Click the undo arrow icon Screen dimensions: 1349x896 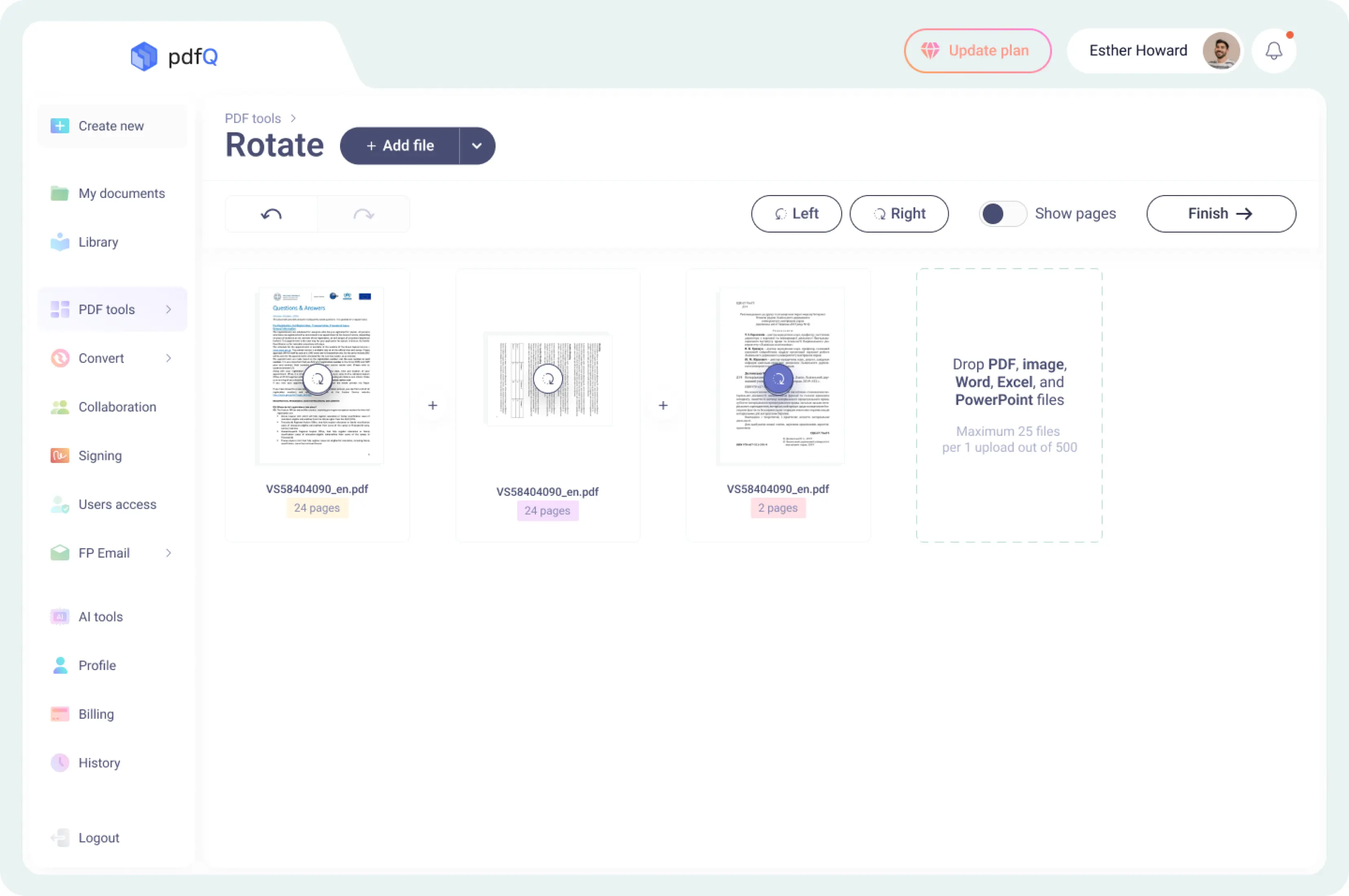coord(271,214)
